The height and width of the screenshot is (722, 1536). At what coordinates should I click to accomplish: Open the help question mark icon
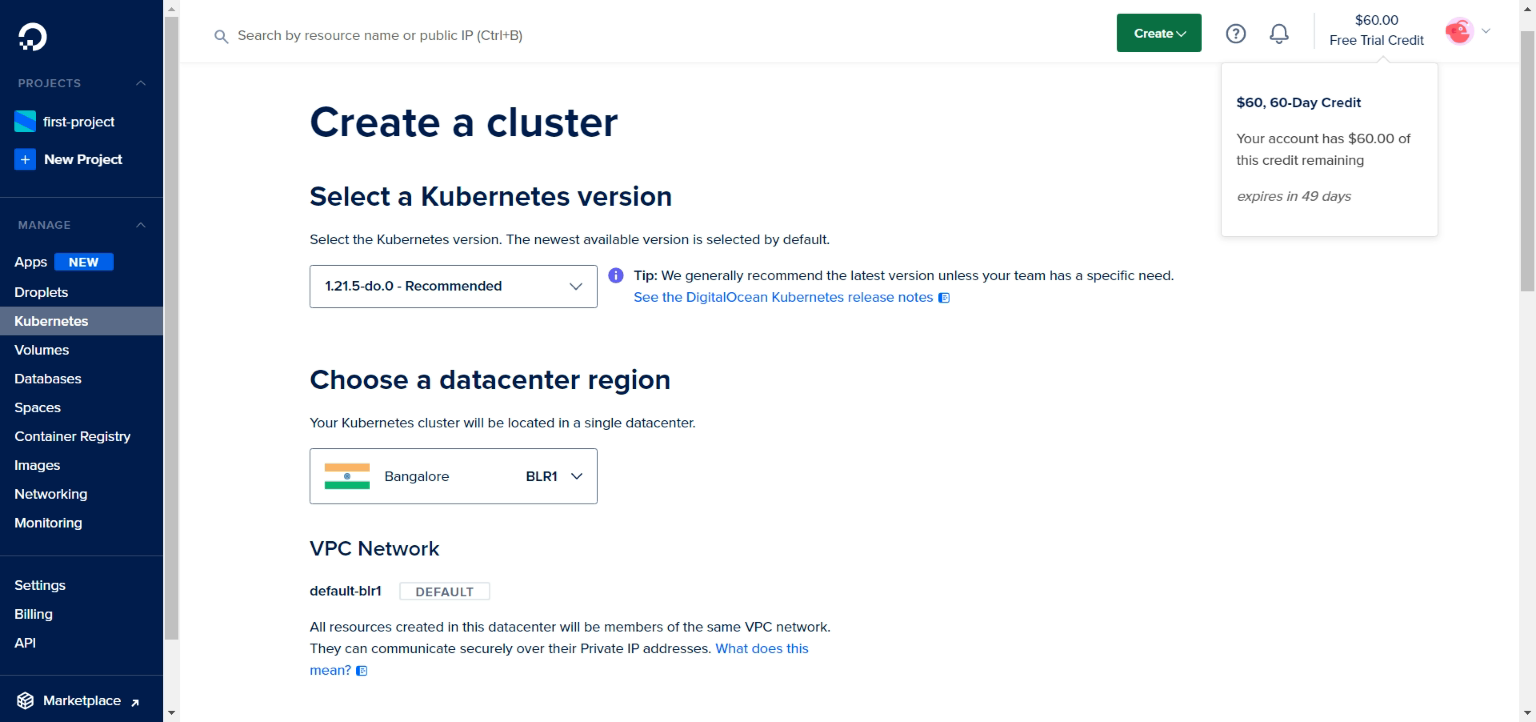[1236, 34]
